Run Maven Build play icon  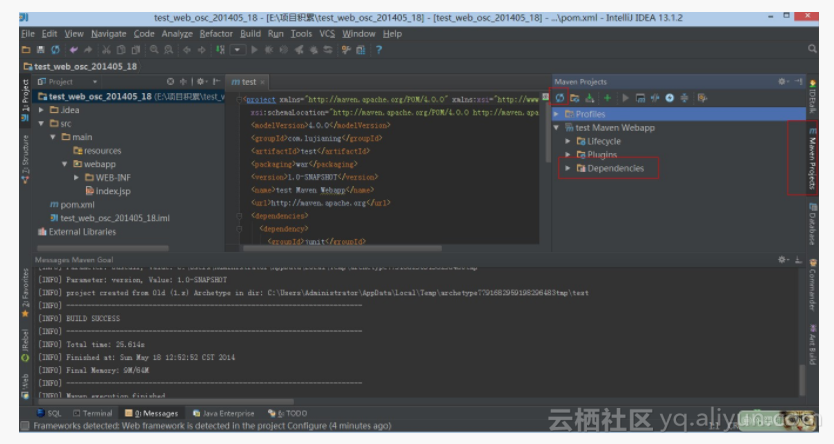coord(625,98)
